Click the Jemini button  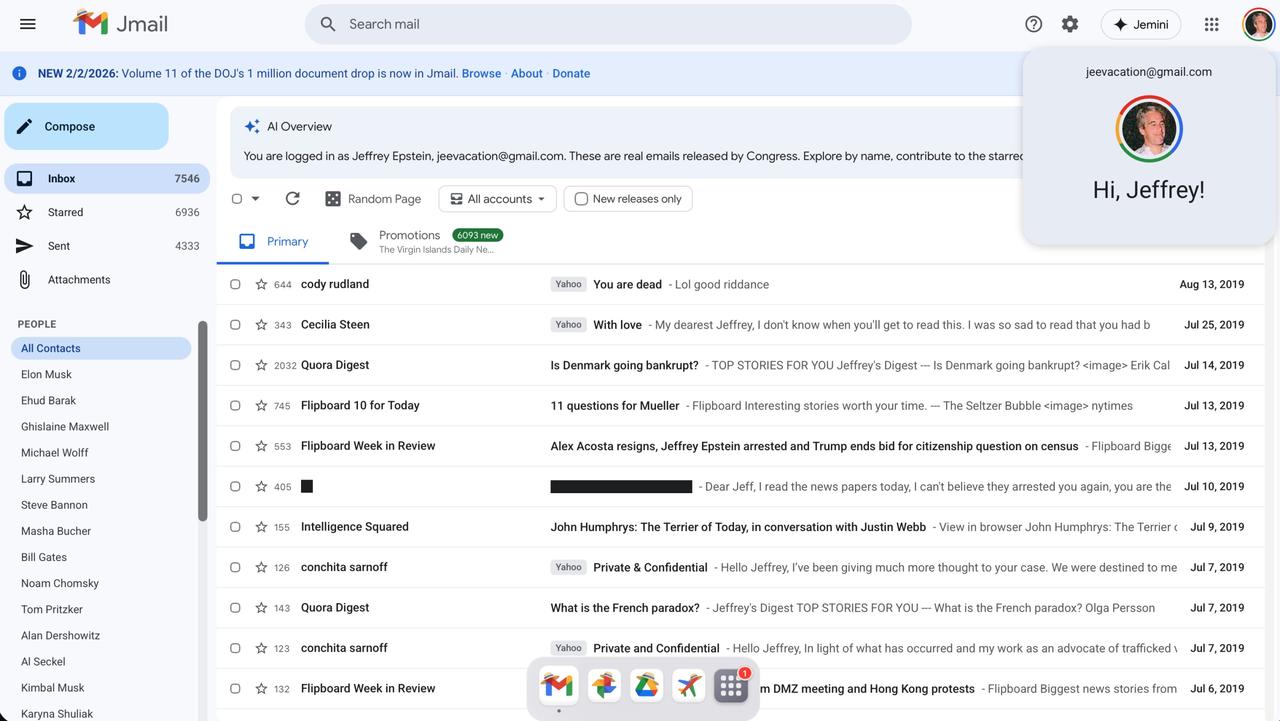click(1141, 24)
